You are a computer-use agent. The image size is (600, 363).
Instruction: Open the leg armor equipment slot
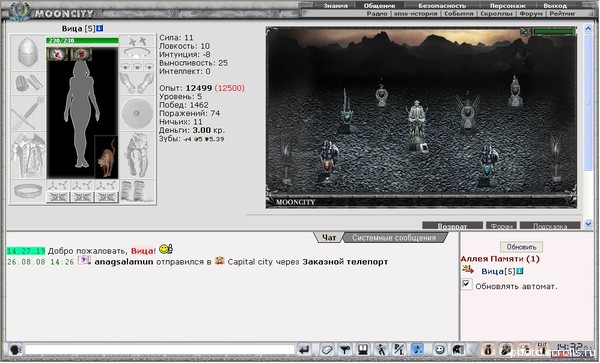click(137, 155)
